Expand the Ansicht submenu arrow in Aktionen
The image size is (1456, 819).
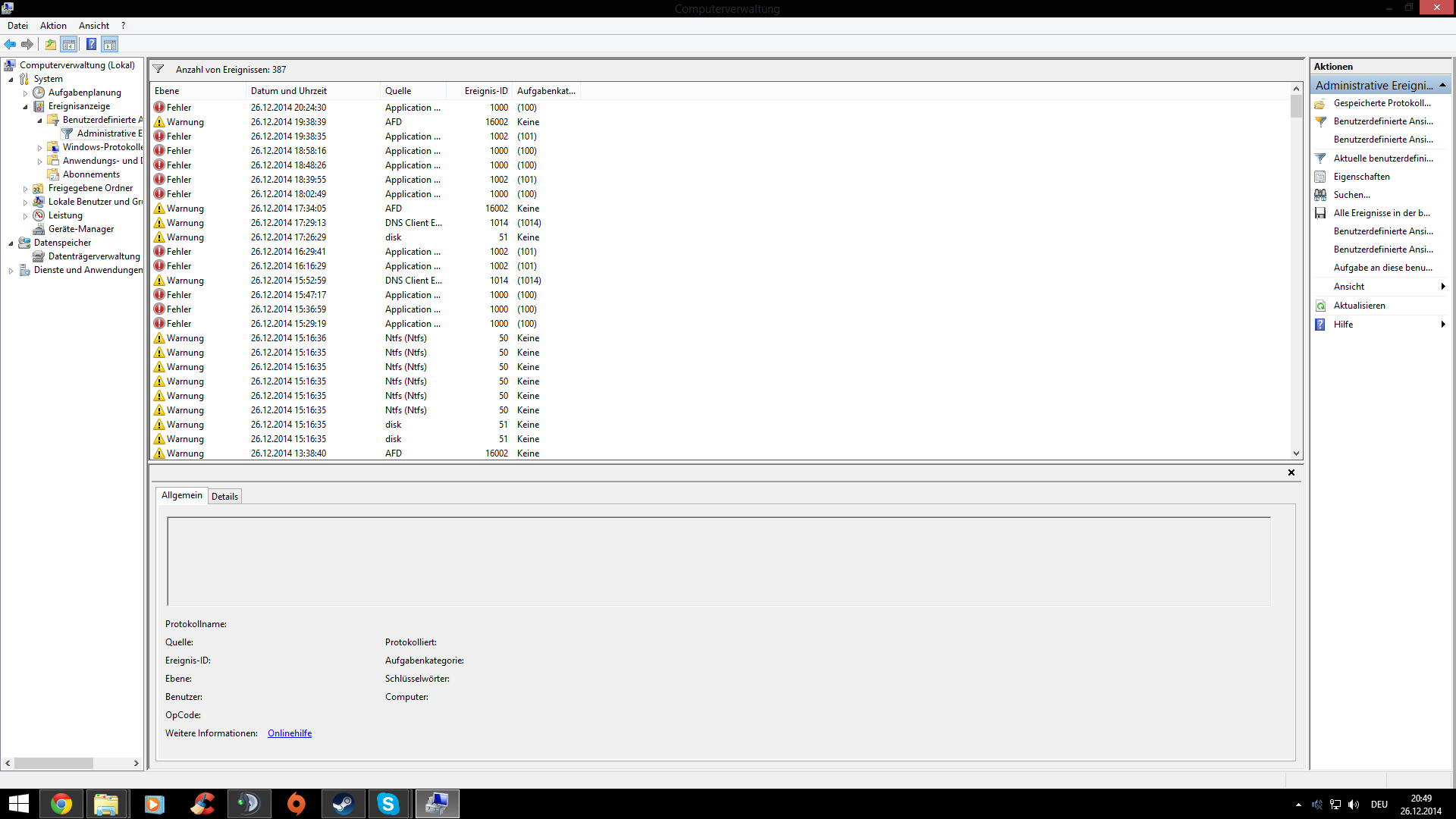1442,287
